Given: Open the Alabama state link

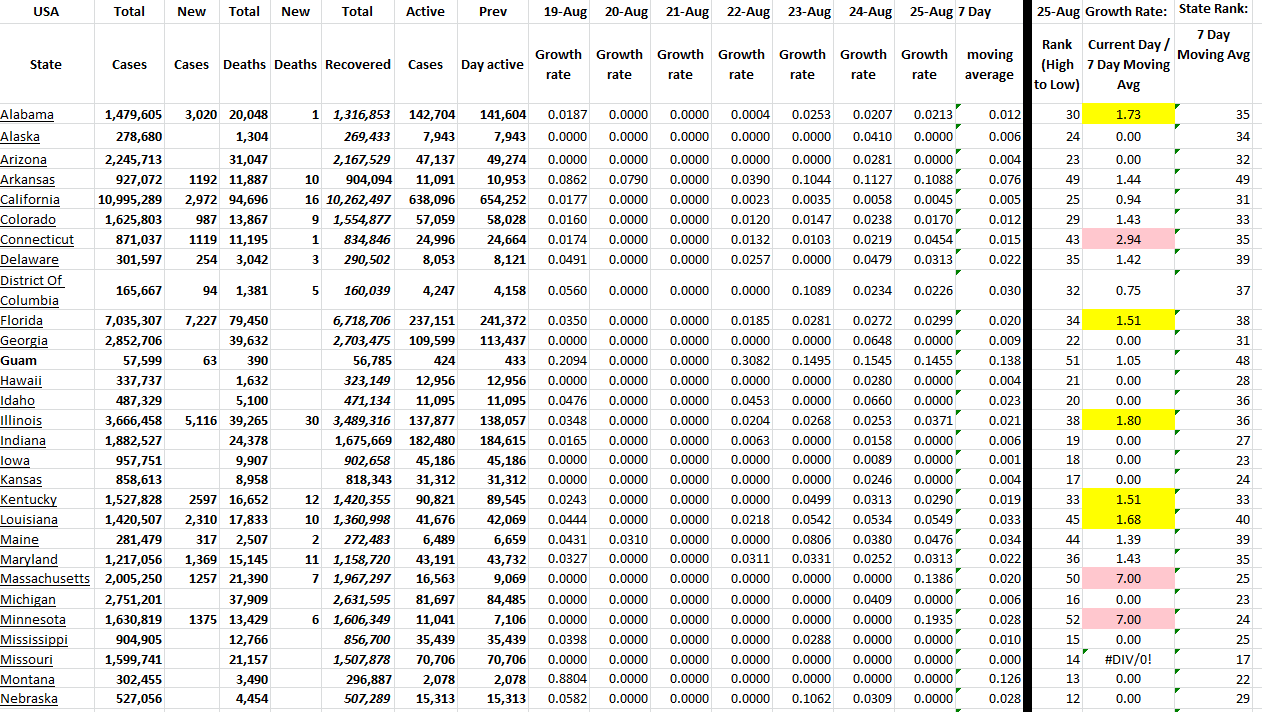Looking at the screenshot, I should coord(27,115).
